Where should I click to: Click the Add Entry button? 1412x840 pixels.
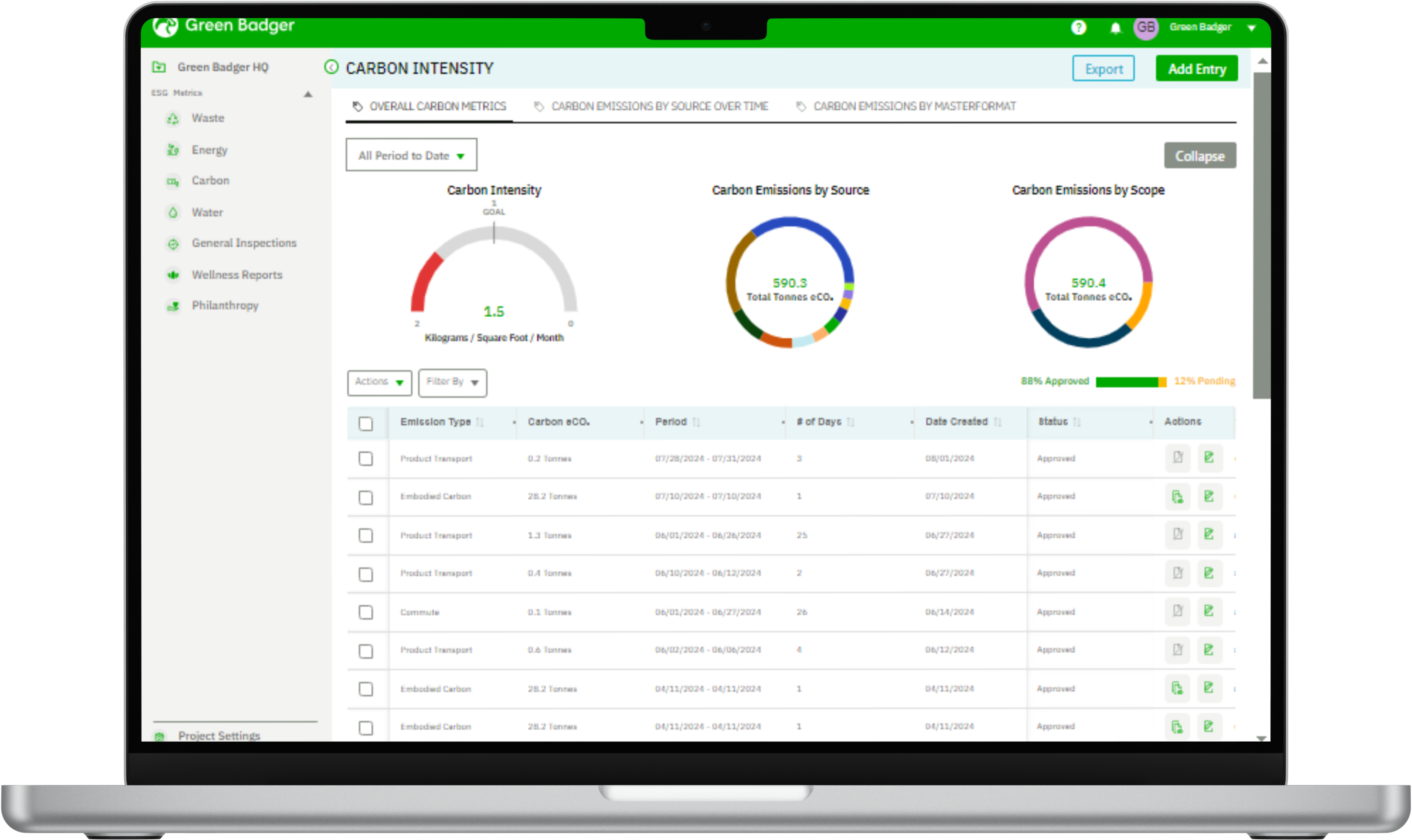point(1197,68)
